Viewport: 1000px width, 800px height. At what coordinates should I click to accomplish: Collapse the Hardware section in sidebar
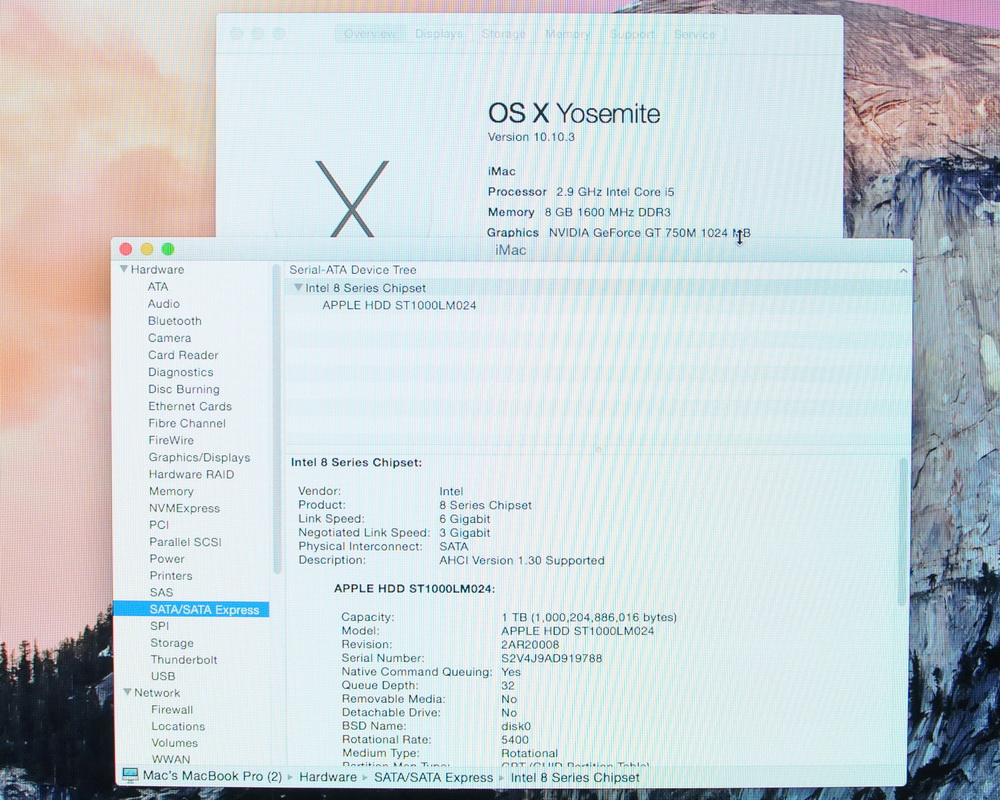click(x=124, y=269)
